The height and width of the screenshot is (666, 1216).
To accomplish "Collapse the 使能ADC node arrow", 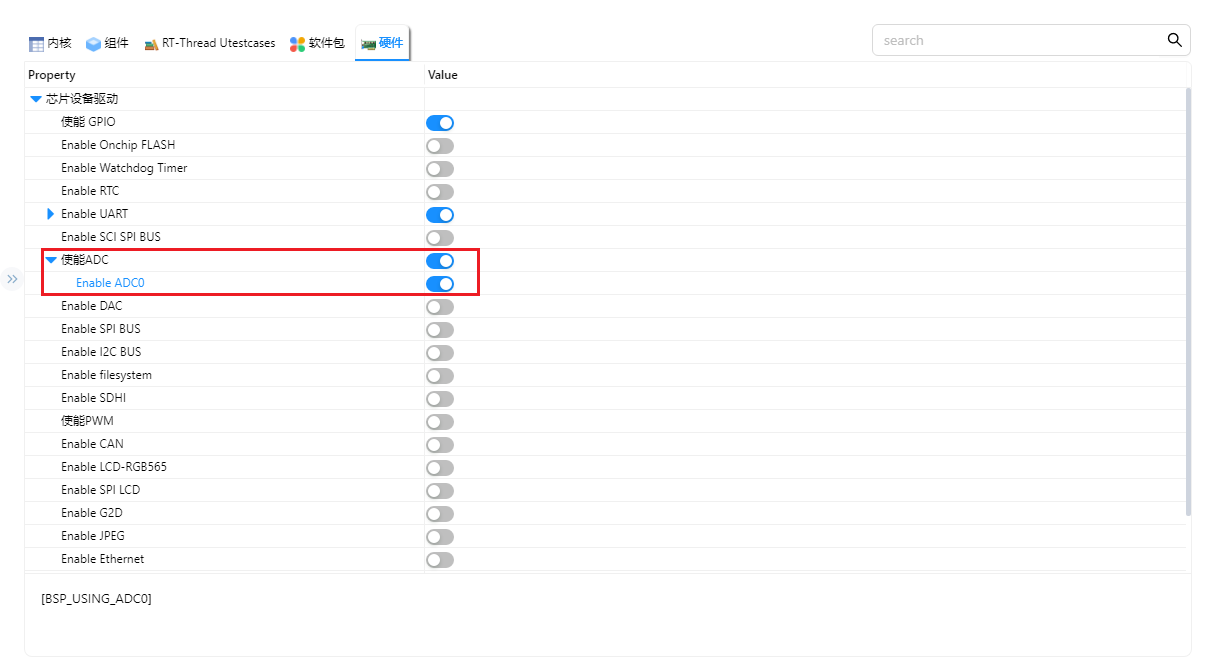I will (51, 260).
